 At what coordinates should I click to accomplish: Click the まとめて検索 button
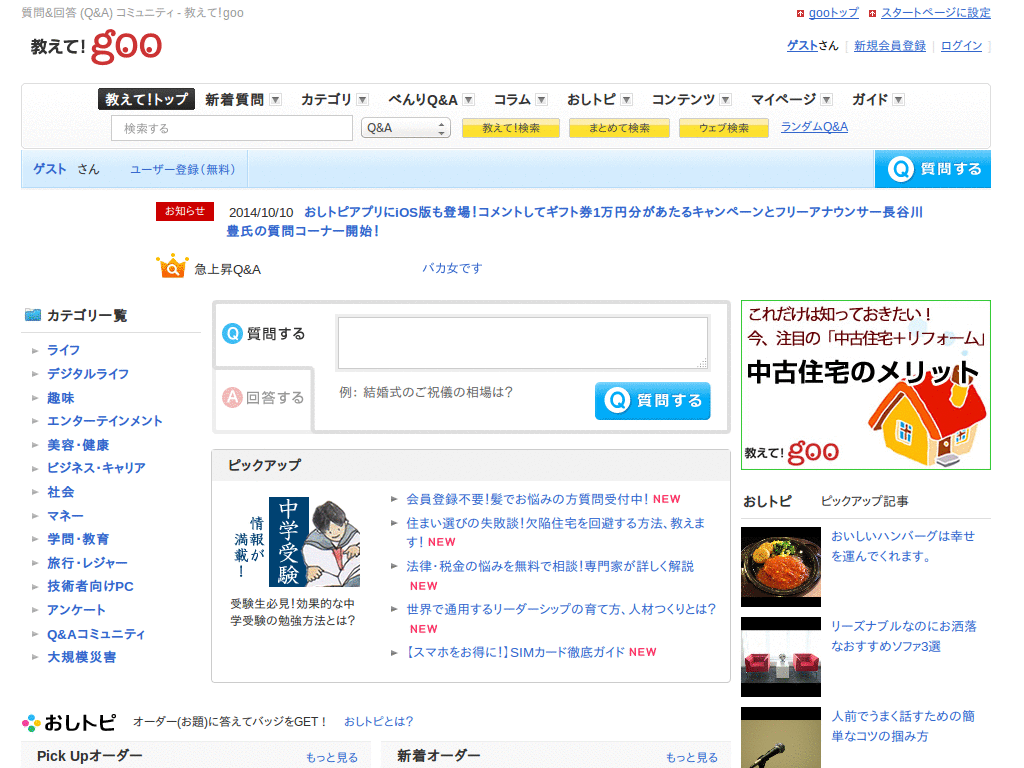tap(619, 128)
